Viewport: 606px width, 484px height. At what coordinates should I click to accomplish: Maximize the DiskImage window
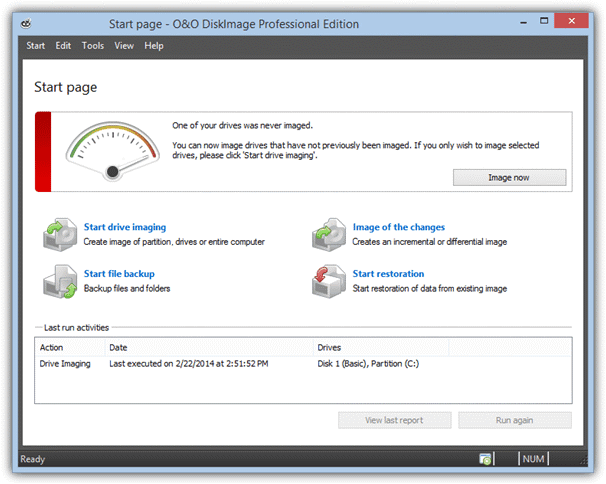click(x=544, y=21)
